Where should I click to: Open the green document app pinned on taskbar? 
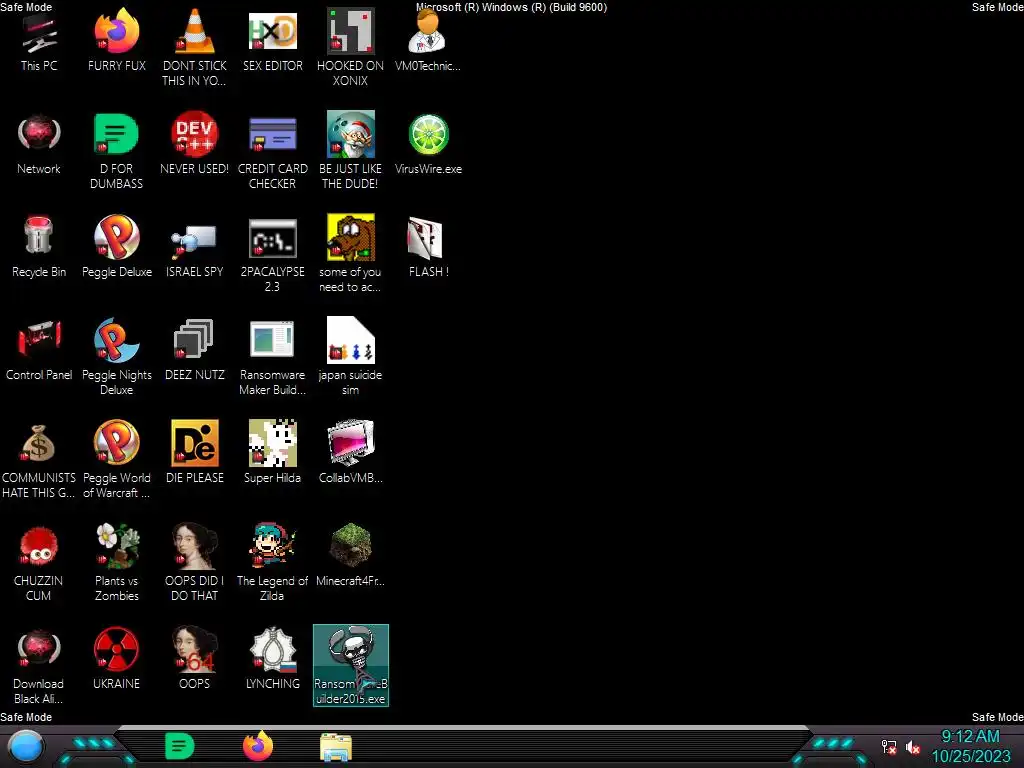[179, 746]
